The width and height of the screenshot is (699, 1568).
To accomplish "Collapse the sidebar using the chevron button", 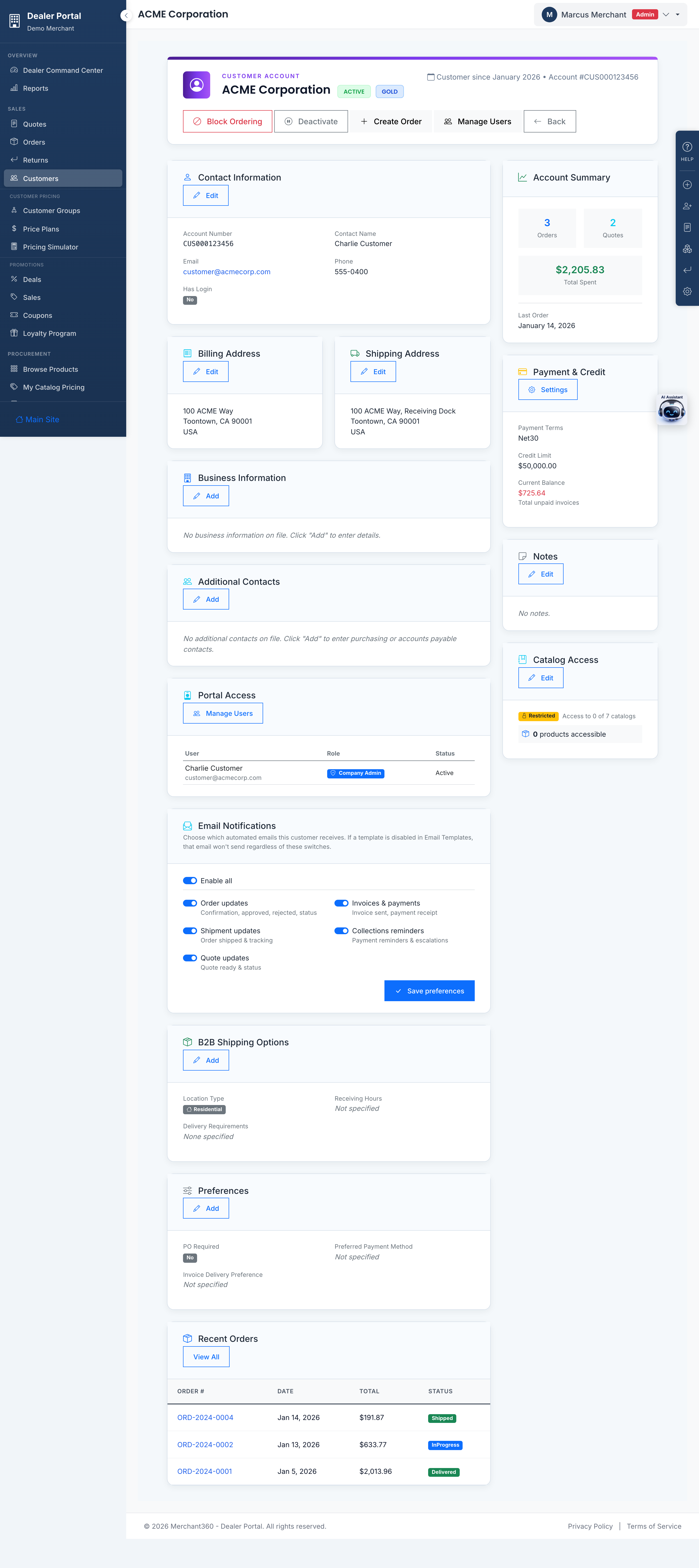I will [x=126, y=16].
